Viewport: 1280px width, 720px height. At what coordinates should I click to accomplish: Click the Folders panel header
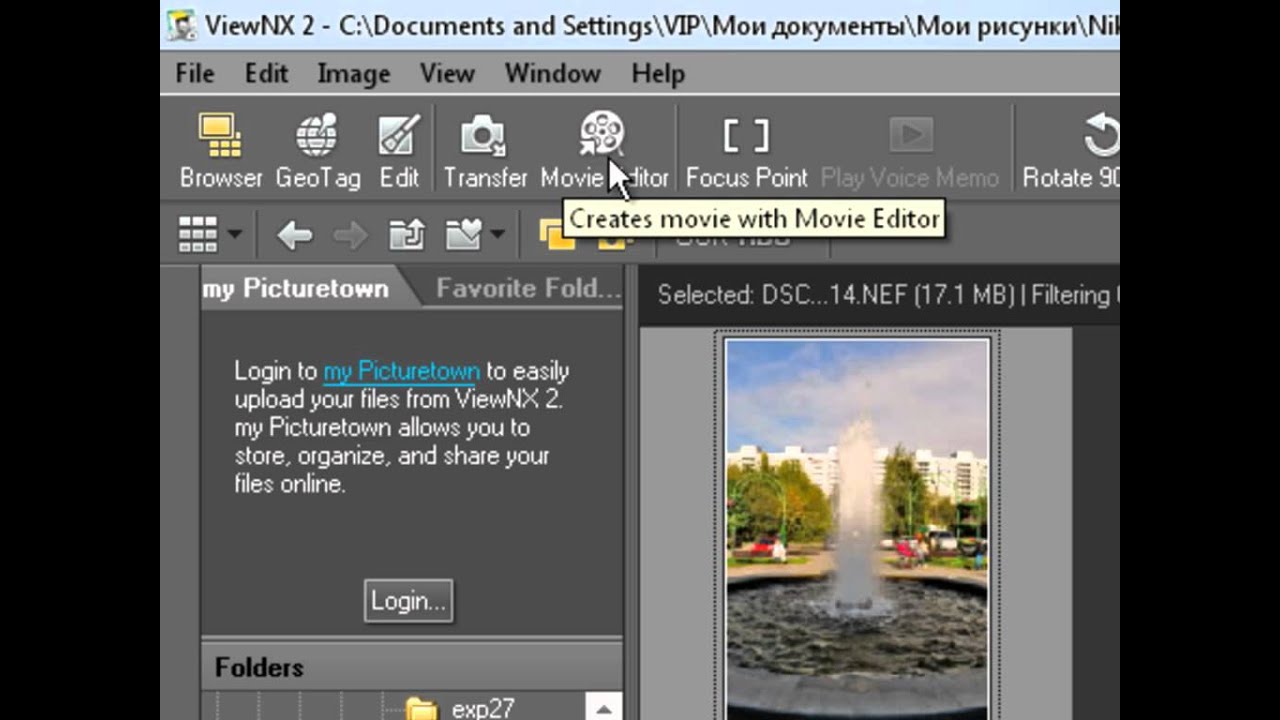coord(412,667)
